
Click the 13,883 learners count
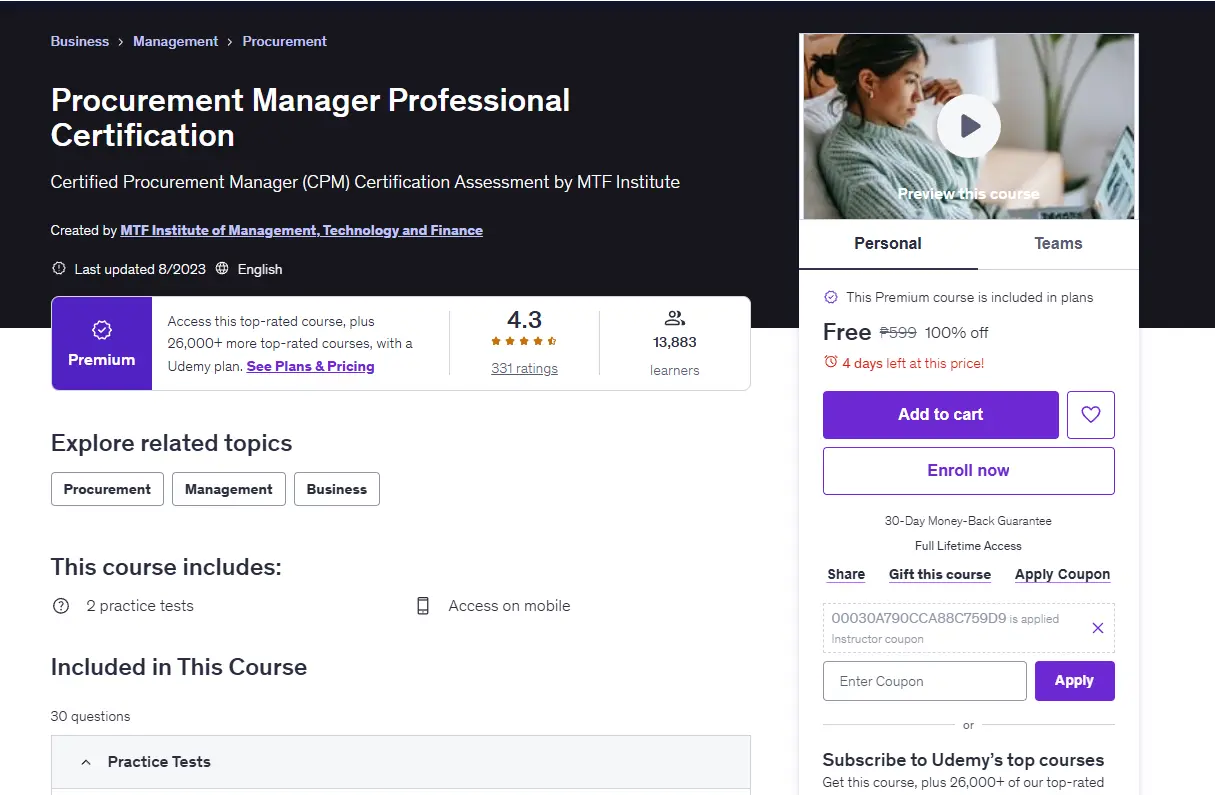pyautogui.click(x=674, y=342)
